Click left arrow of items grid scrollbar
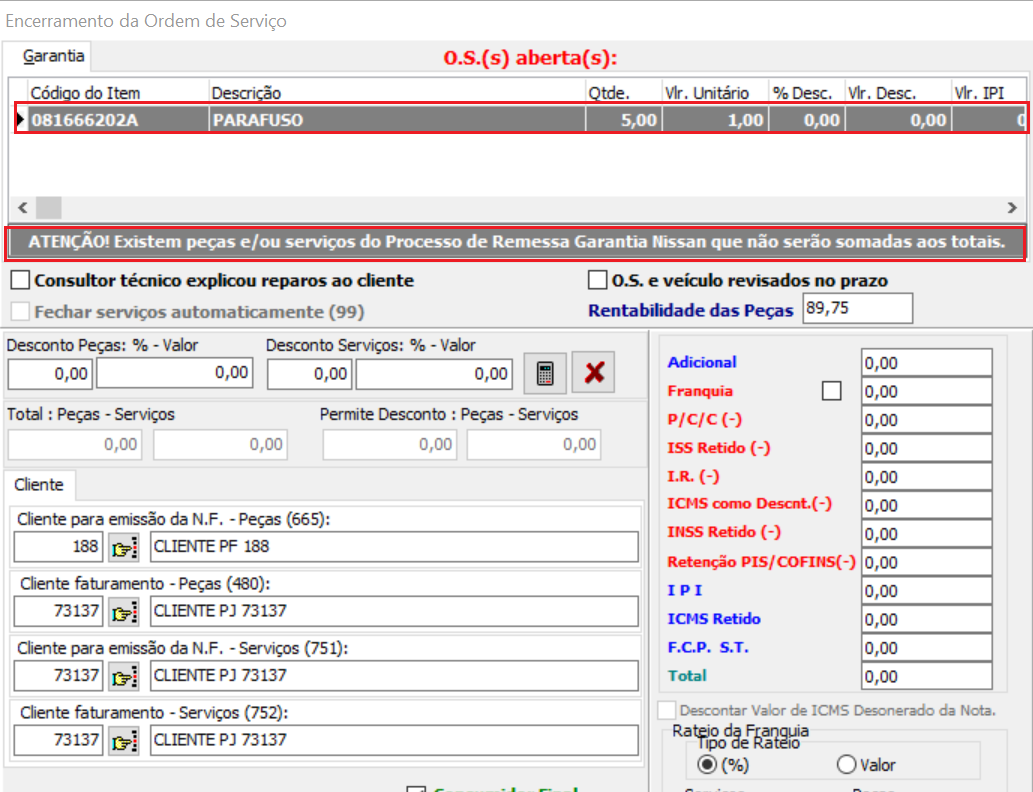Image resolution: width=1033 pixels, height=792 pixels. (x=23, y=208)
